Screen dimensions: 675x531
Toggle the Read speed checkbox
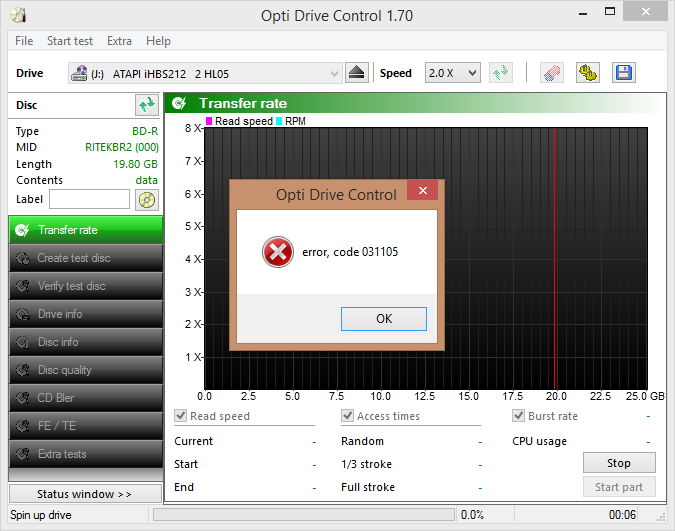point(180,416)
